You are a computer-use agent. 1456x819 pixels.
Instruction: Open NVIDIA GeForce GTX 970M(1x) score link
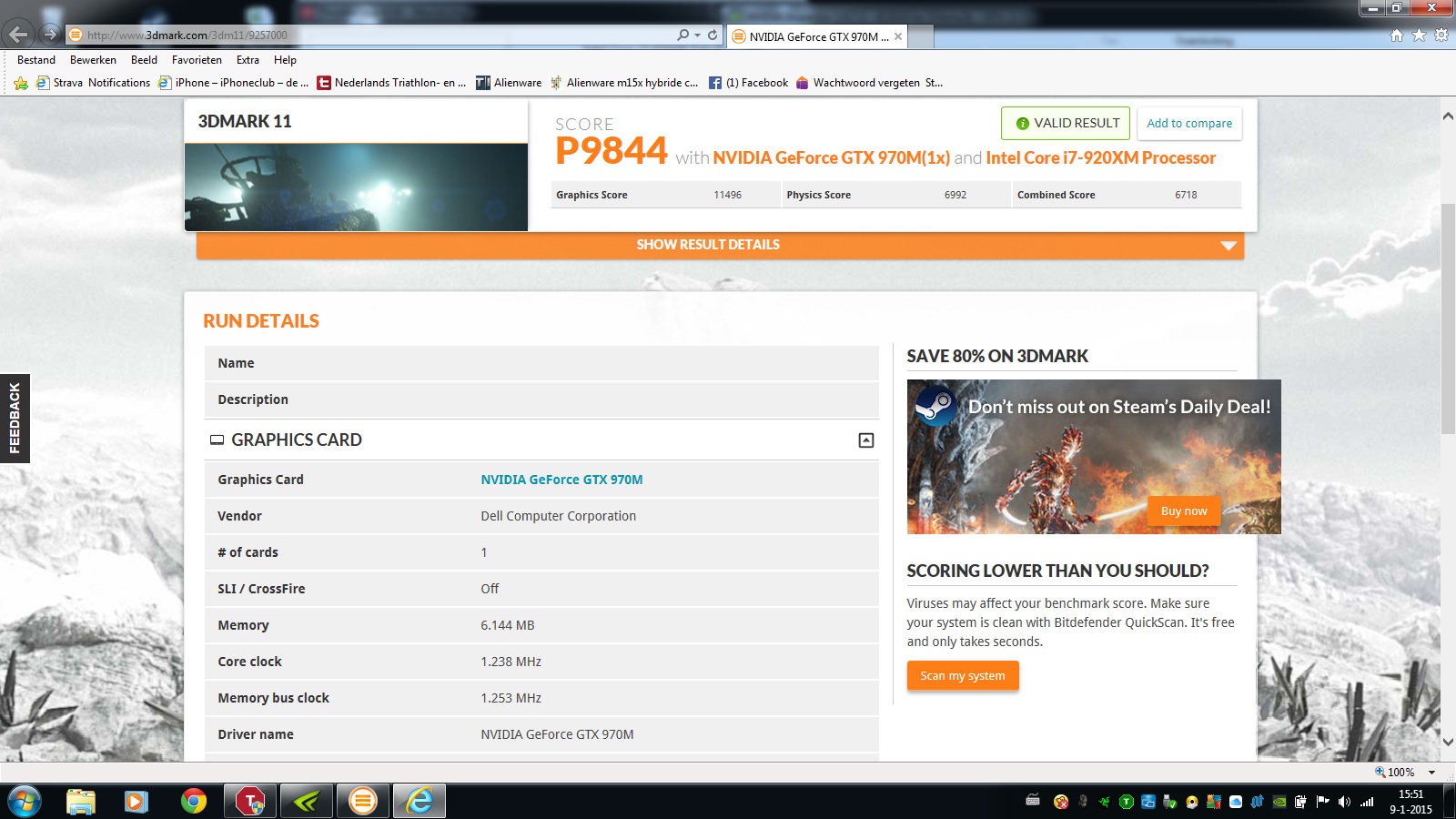click(x=832, y=157)
